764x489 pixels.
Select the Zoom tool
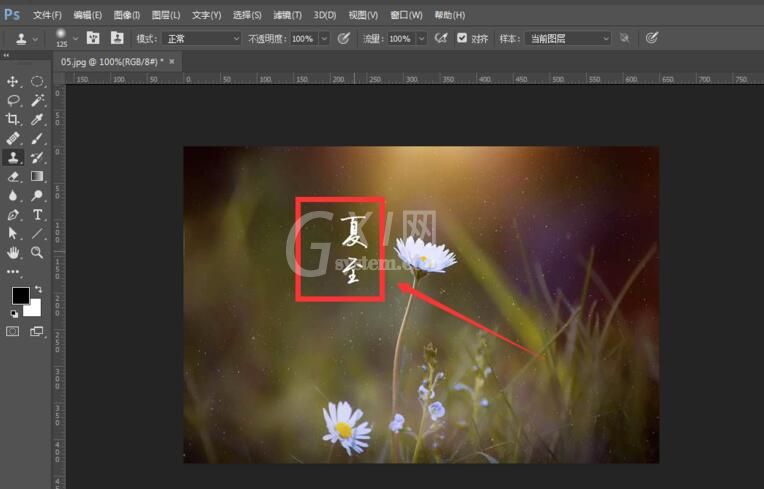(x=37, y=252)
